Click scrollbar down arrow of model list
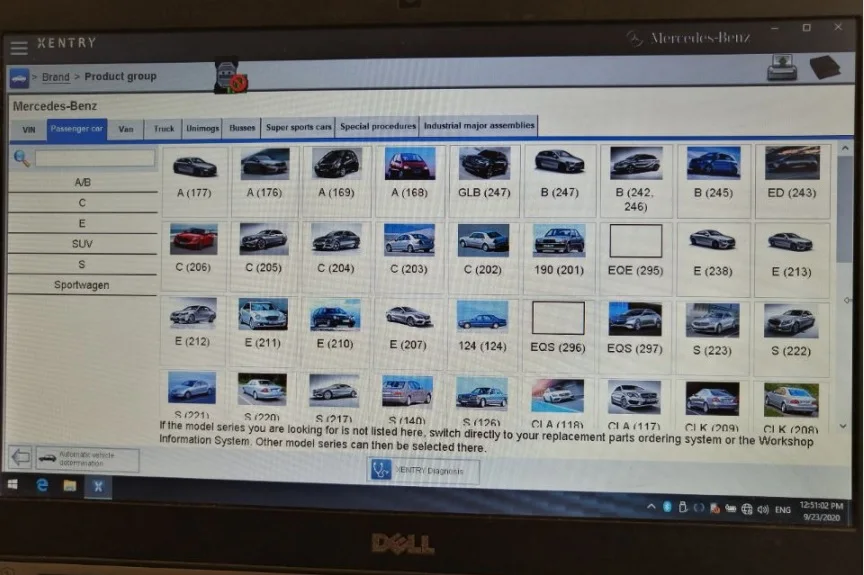 pos(843,427)
